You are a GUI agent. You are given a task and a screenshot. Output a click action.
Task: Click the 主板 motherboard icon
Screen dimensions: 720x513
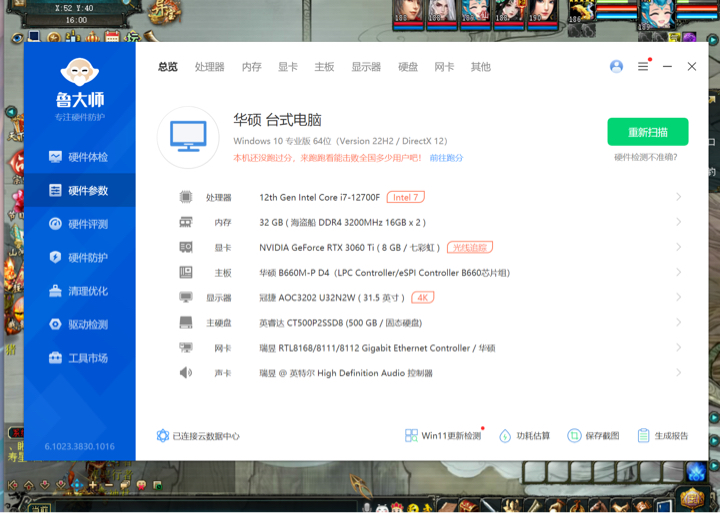186,272
